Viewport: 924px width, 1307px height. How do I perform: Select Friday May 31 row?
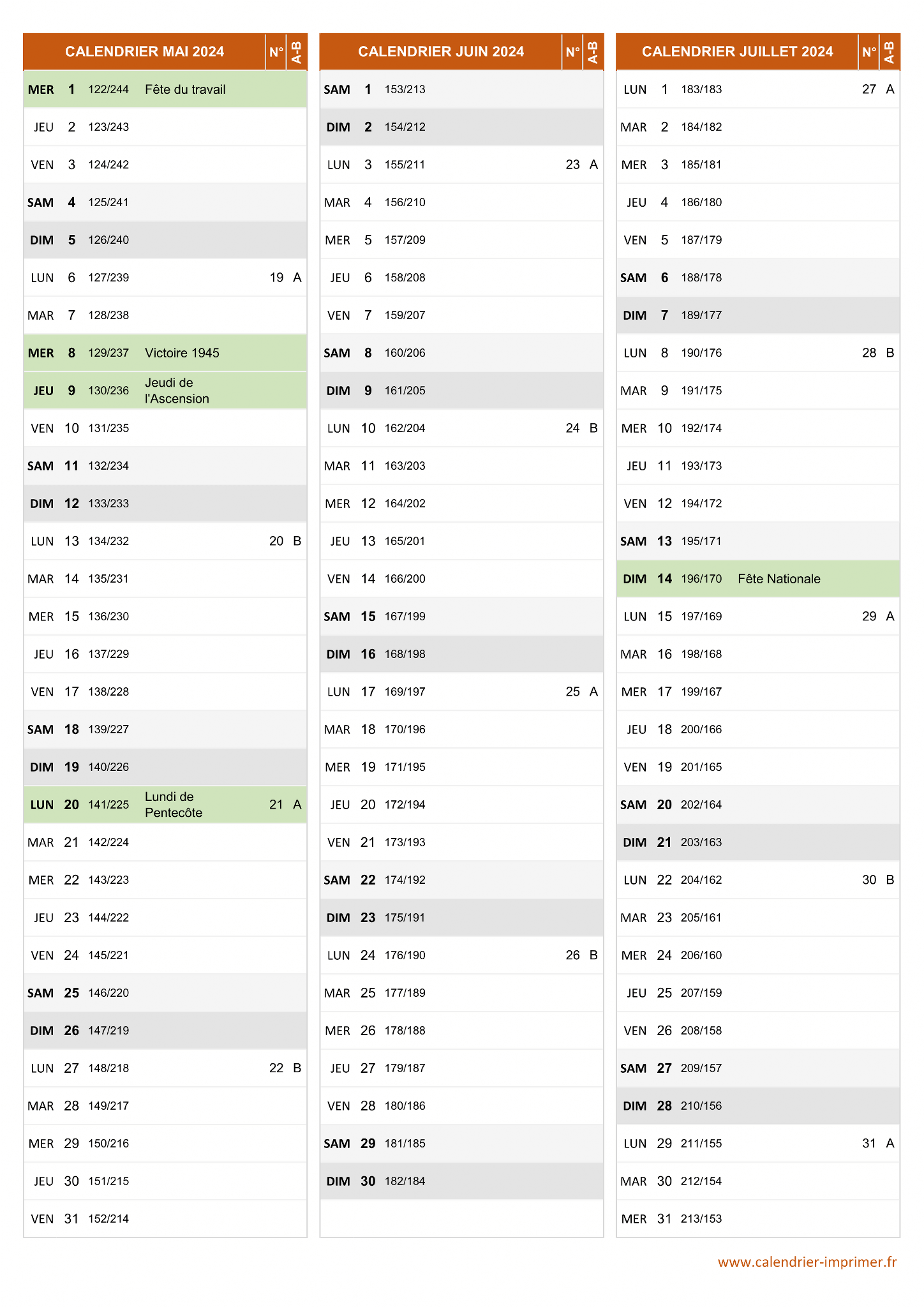165,1219
